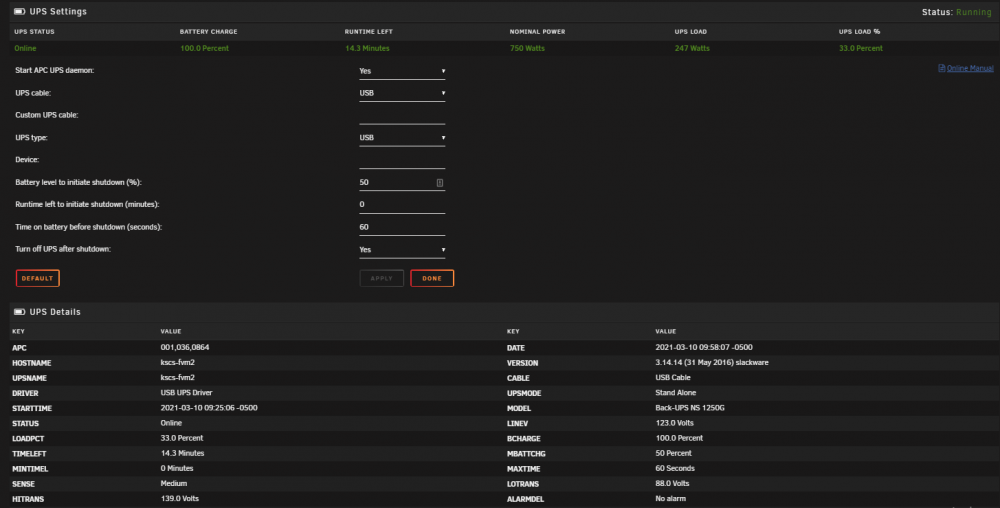1000x508 pixels.
Task: Open the UPS type dropdown
Action: 402,138
